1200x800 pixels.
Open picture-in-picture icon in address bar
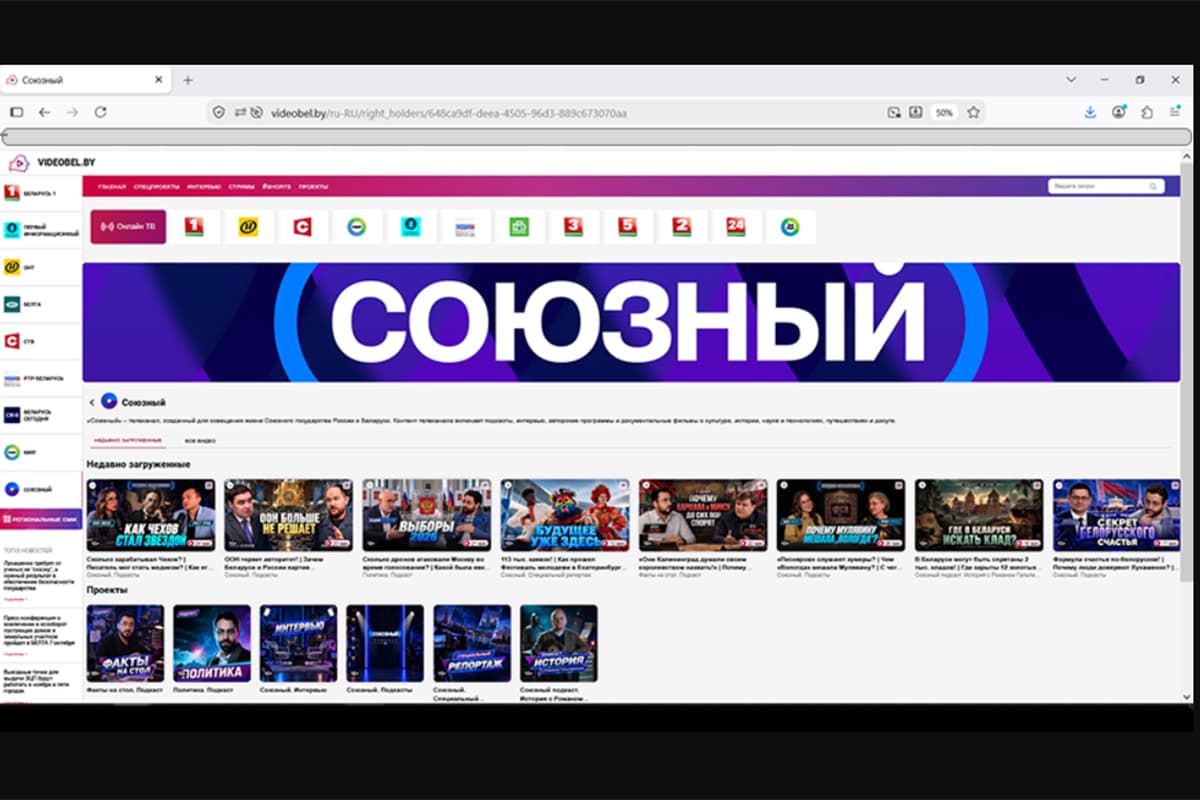(894, 113)
